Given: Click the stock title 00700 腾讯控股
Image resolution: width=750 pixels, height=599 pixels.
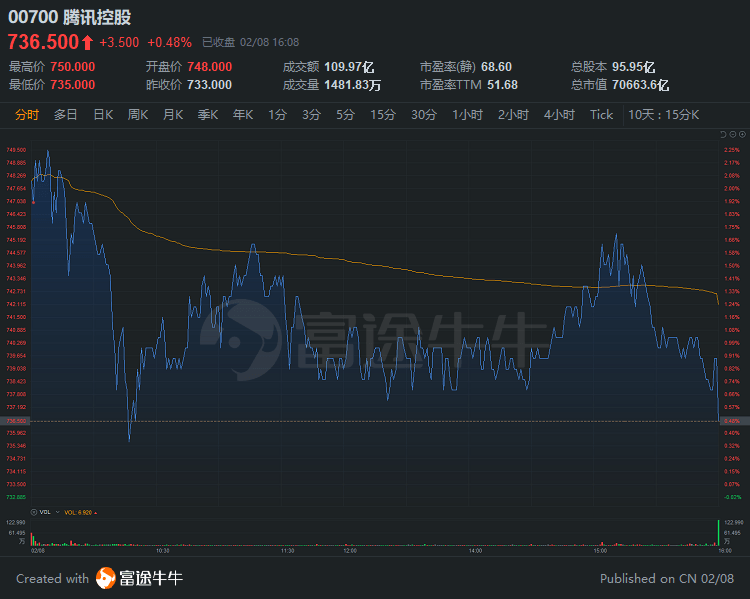Looking at the screenshot, I should click(70, 17).
